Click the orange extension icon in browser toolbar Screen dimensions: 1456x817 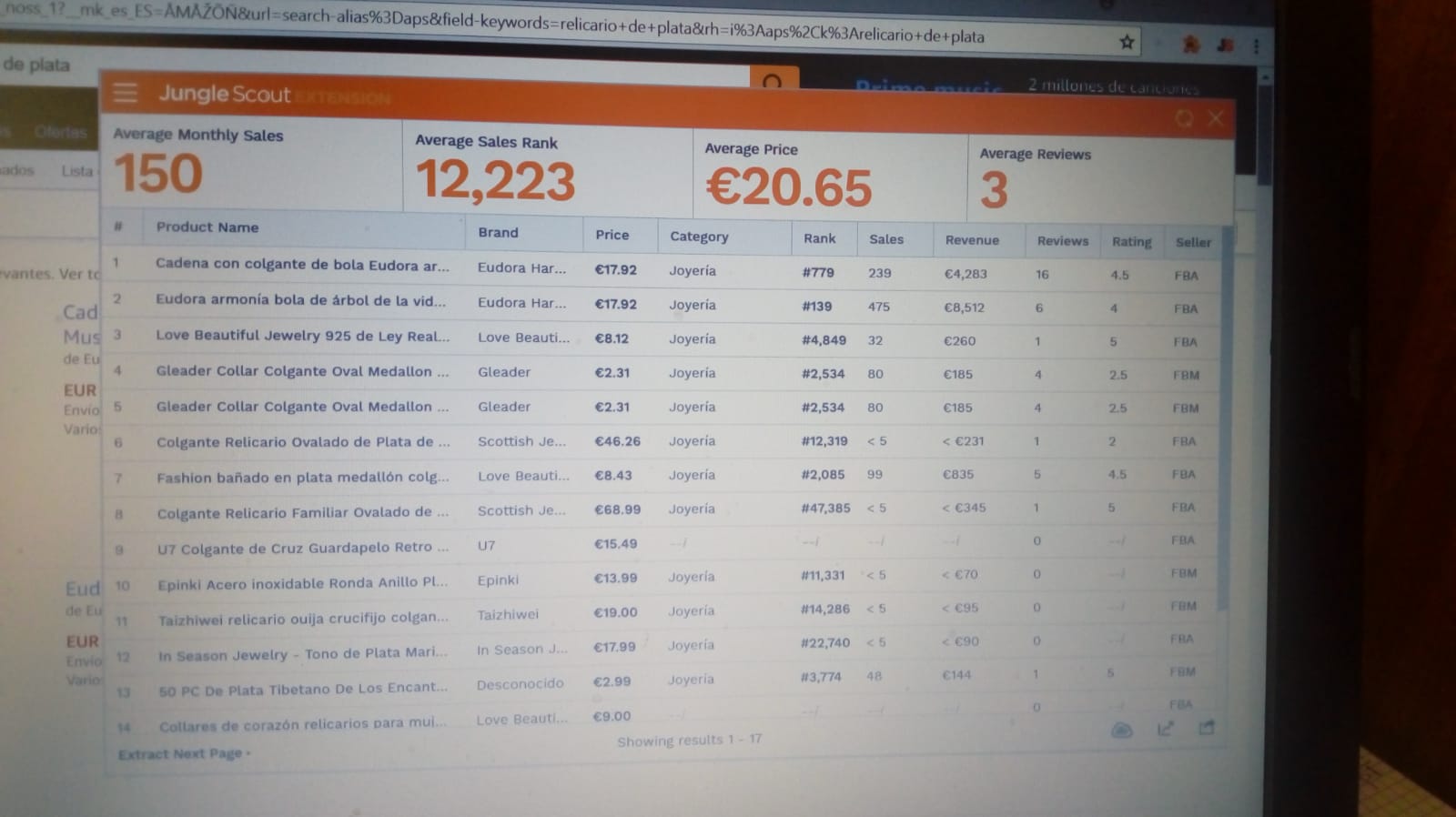tap(1190, 44)
